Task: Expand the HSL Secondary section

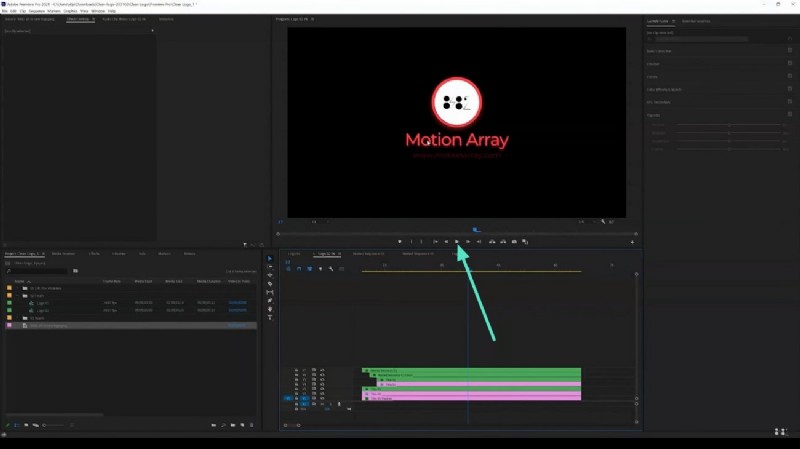Action: (x=659, y=102)
